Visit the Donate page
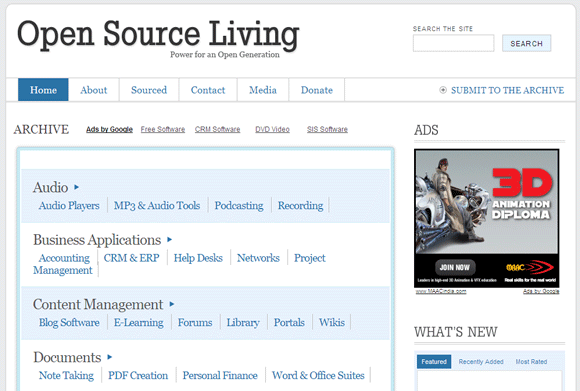The height and width of the screenshot is (391, 580). coord(317,90)
